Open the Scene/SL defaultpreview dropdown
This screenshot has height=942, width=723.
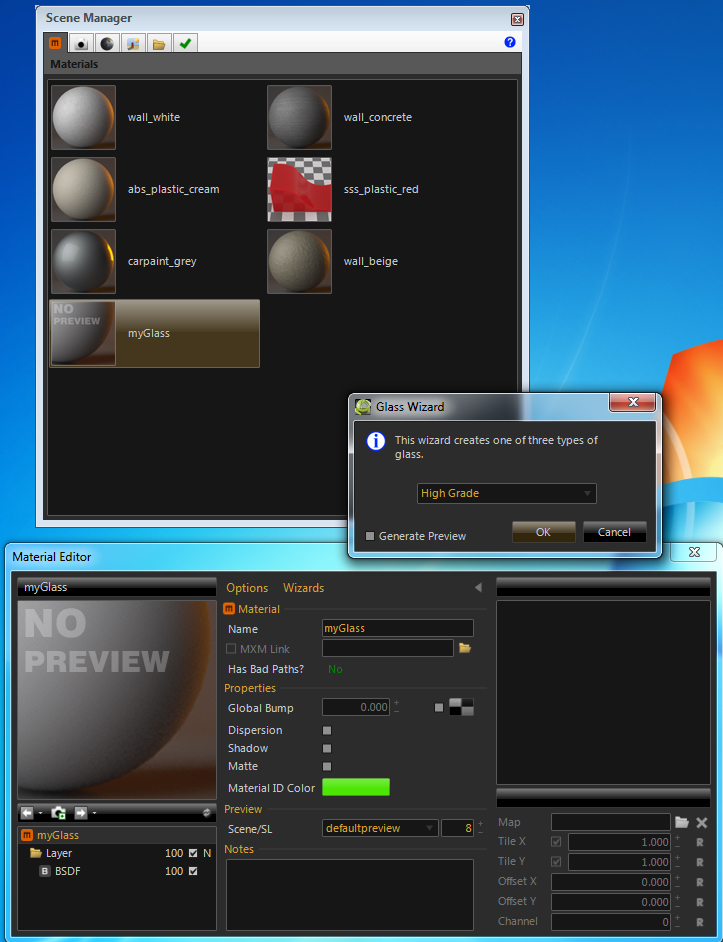point(380,828)
